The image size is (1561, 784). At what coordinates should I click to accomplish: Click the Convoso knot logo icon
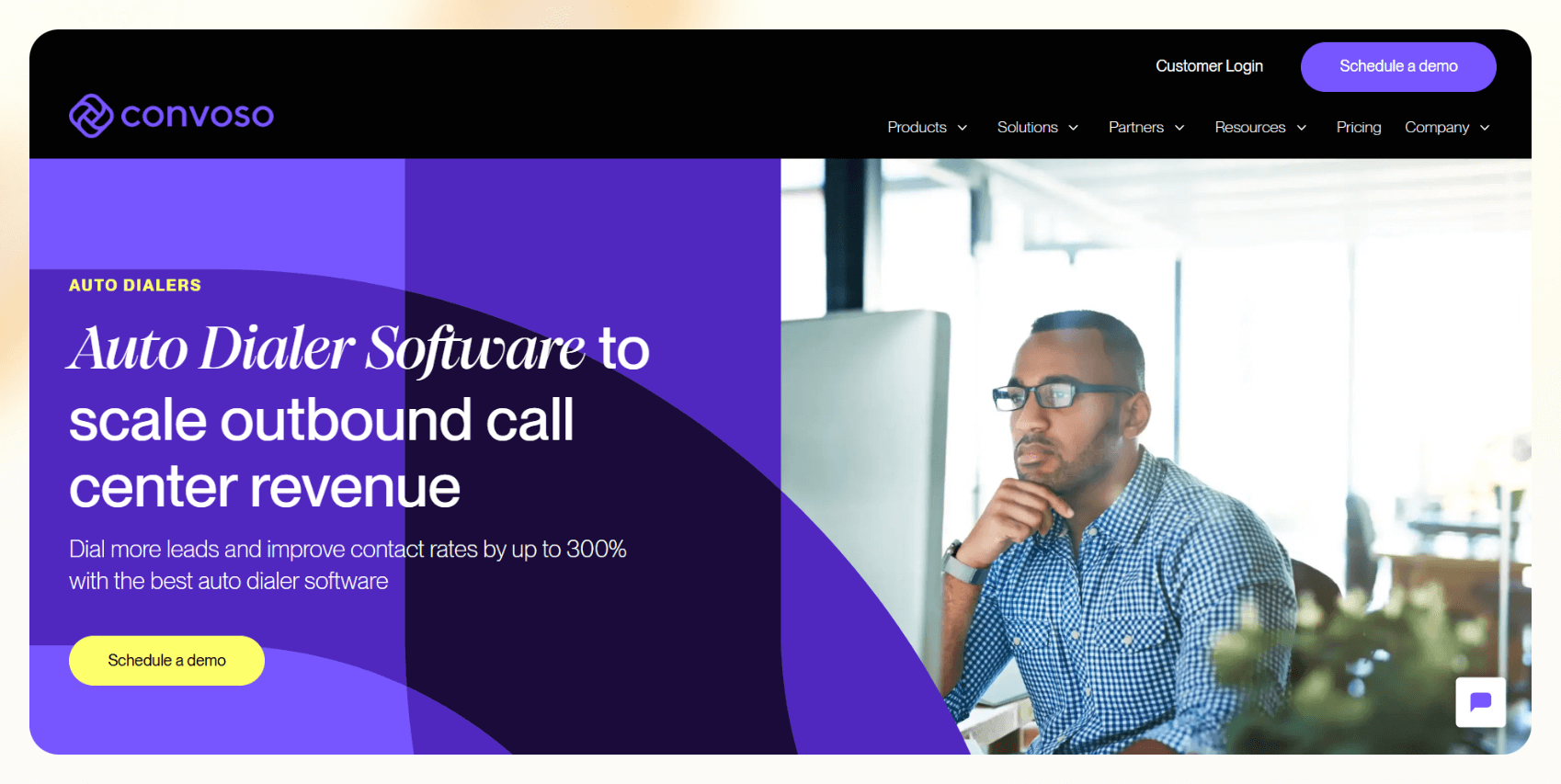pyautogui.click(x=91, y=116)
